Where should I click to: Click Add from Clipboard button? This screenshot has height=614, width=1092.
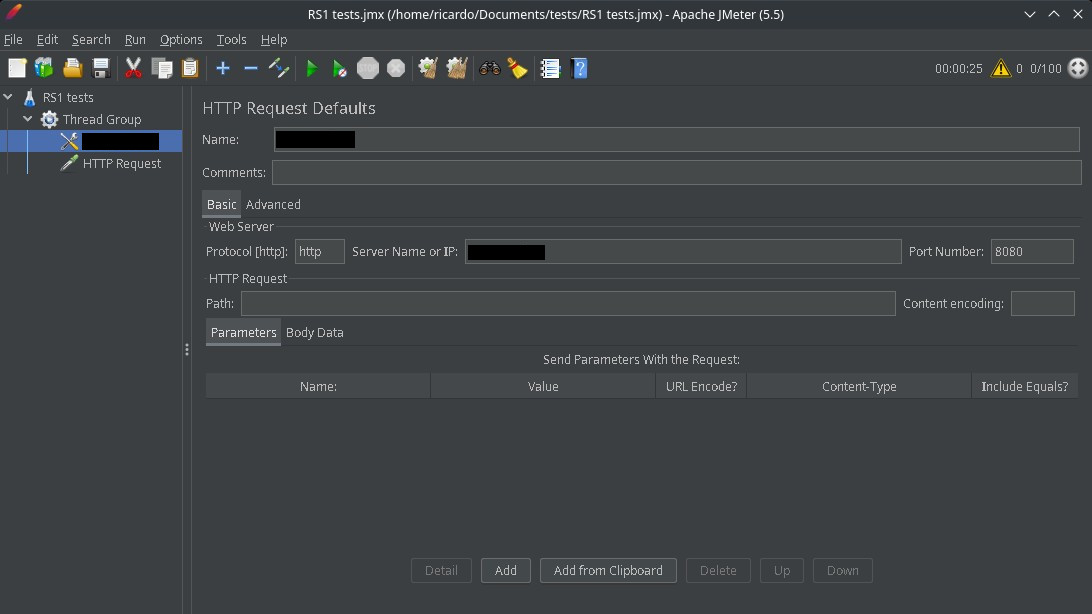tap(608, 570)
